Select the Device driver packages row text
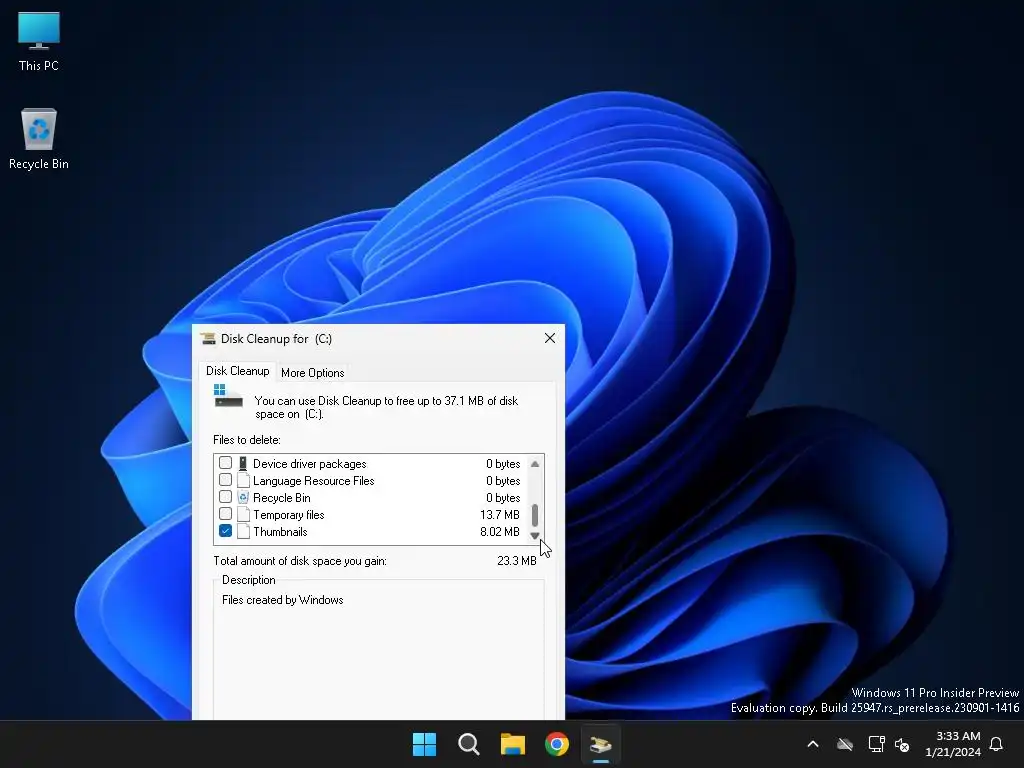1024x768 pixels. click(310, 464)
